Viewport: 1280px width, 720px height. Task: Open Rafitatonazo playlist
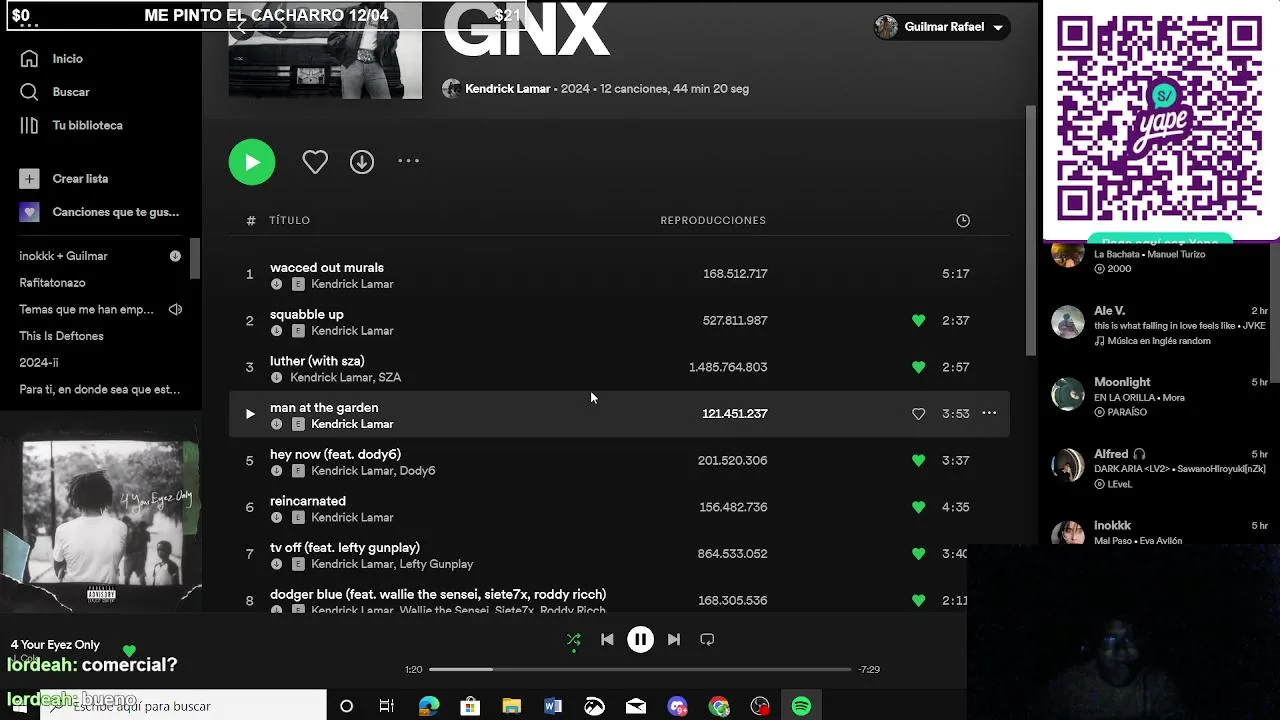(x=52, y=283)
